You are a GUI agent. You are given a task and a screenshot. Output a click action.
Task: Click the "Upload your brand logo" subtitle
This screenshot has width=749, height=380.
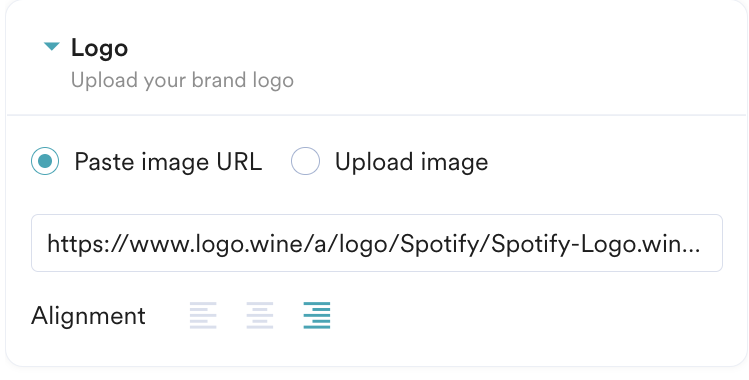pyautogui.click(x=182, y=80)
